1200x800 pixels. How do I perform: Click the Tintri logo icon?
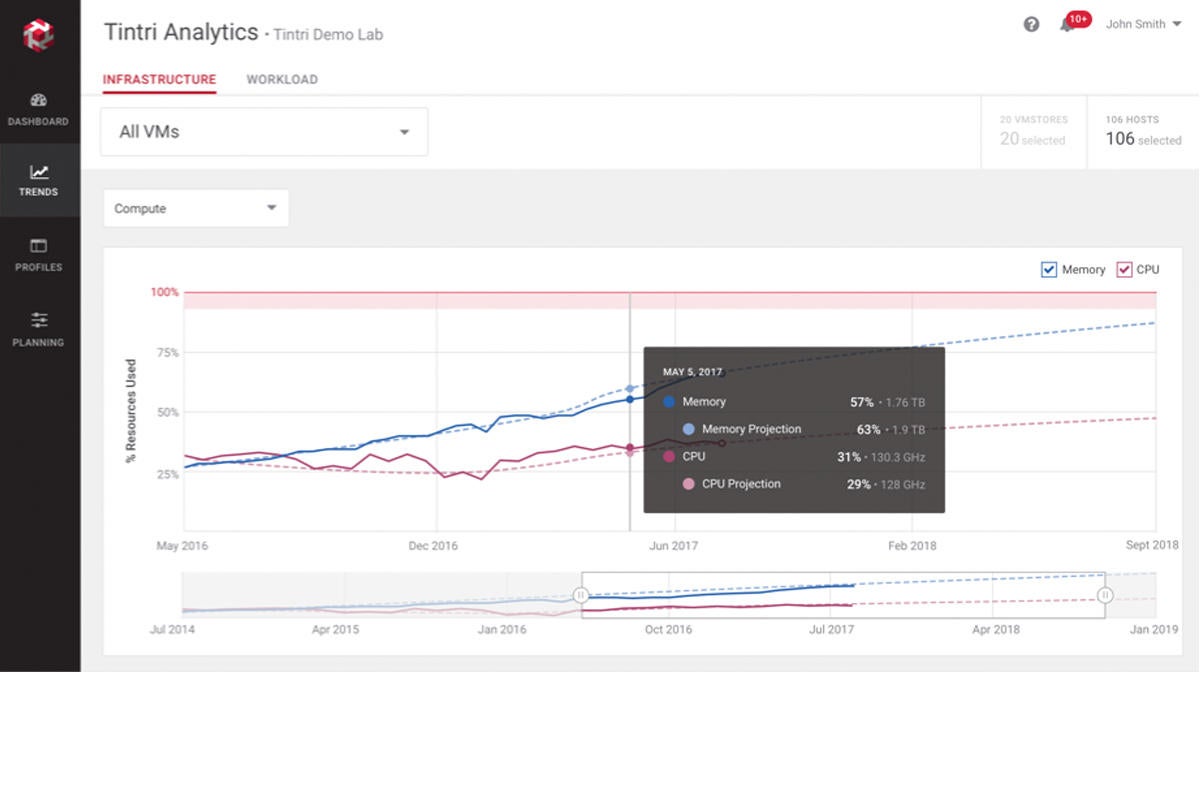click(x=39, y=36)
